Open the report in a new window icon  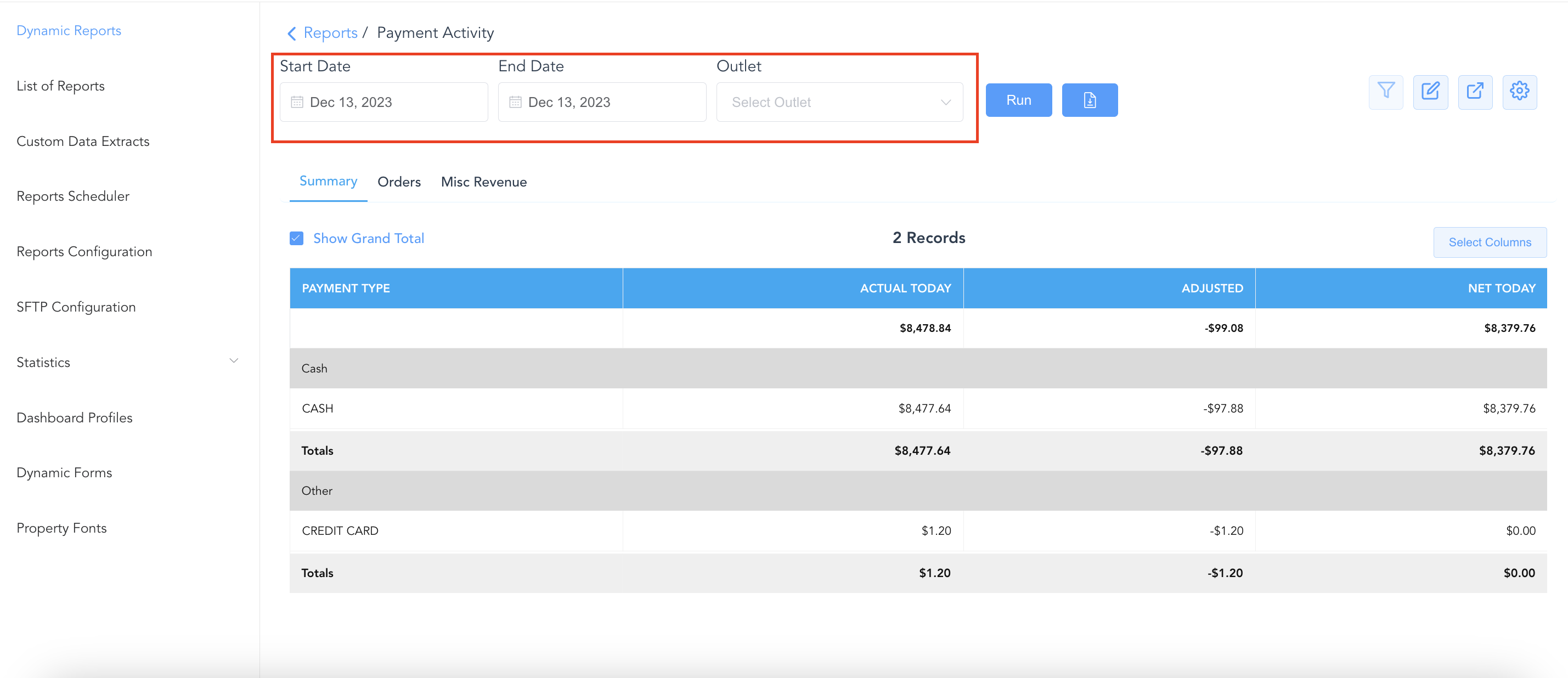coord(1475,92)
